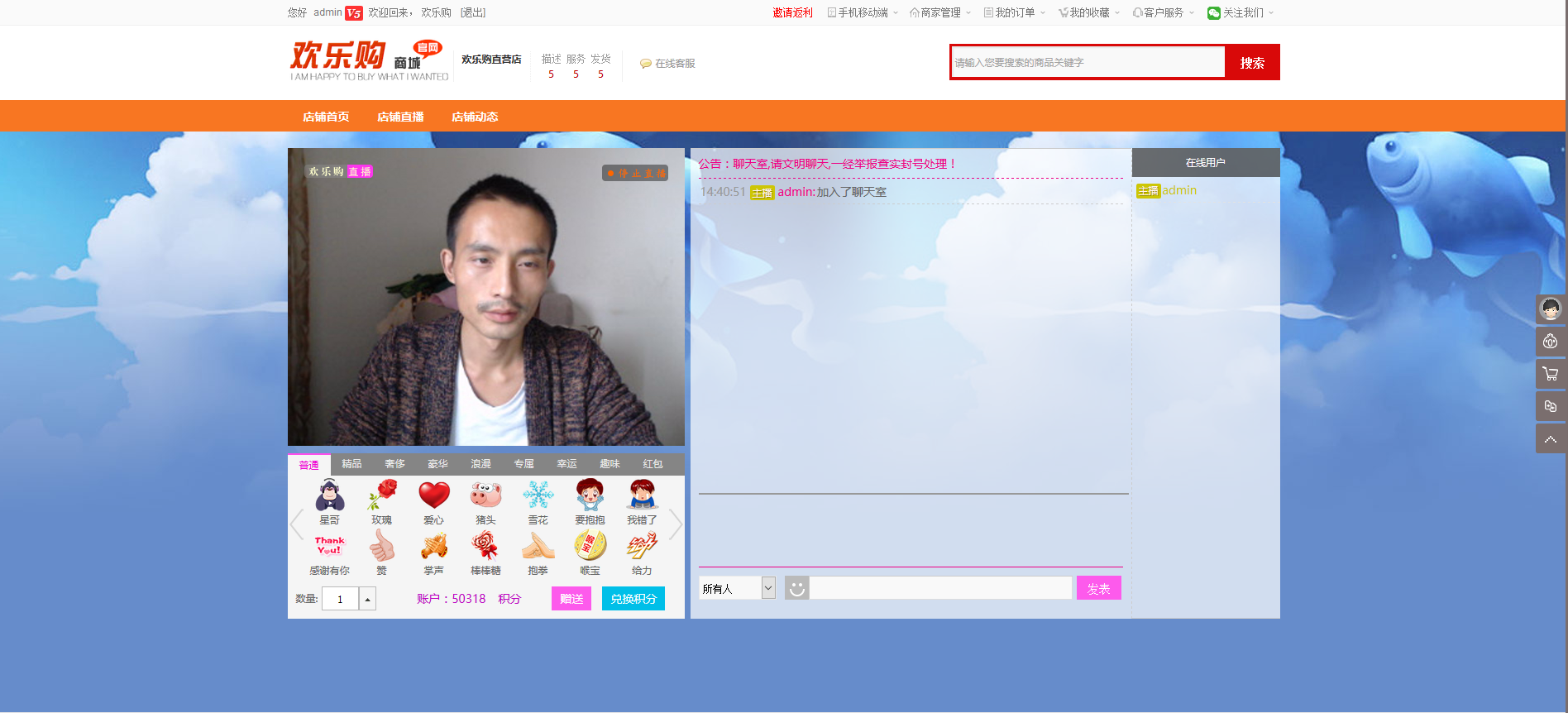Viewport: 1568px width, 713px height.
Task: Click the back-to-top arrow in sidebar
Action: tap(1551, 438)
